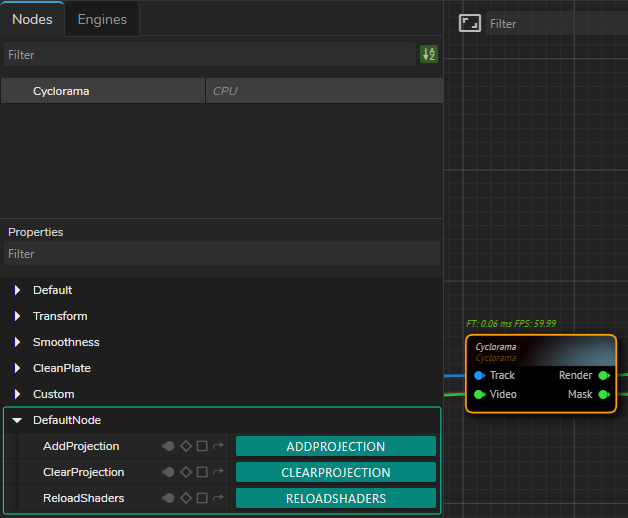This screenshot has height=518, width=628.
Task: Toggle the square checkbox for ReloadShaders
Action: [x=201, y=498]
